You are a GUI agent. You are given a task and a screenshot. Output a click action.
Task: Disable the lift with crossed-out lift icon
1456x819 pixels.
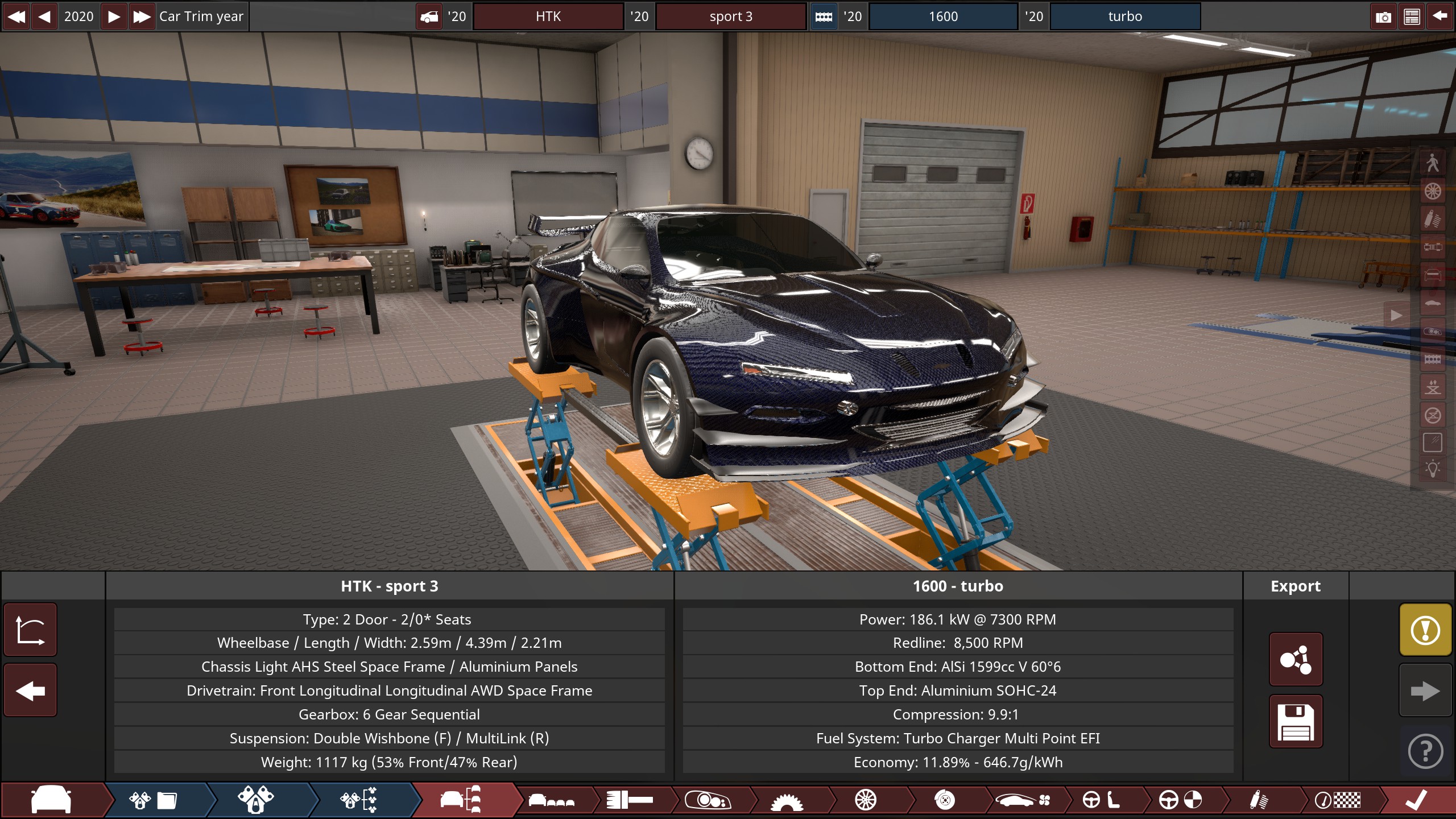[1433, 415]
